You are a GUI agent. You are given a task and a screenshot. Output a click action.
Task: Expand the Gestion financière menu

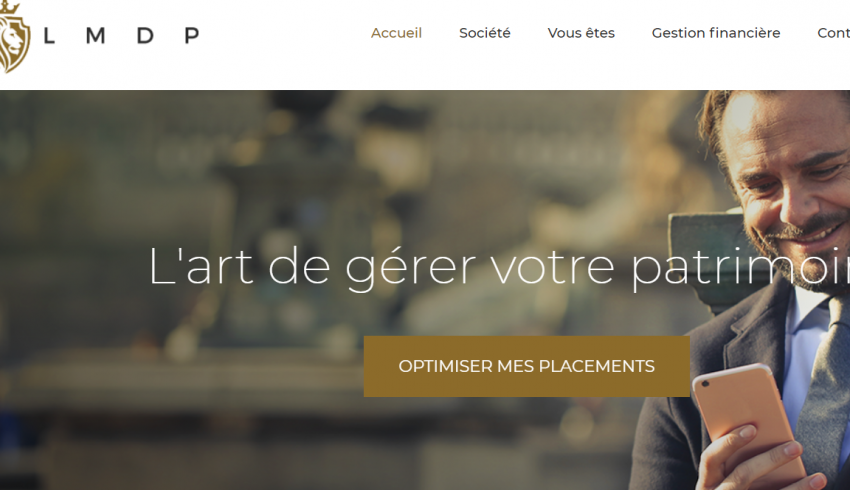pos(716,33)
